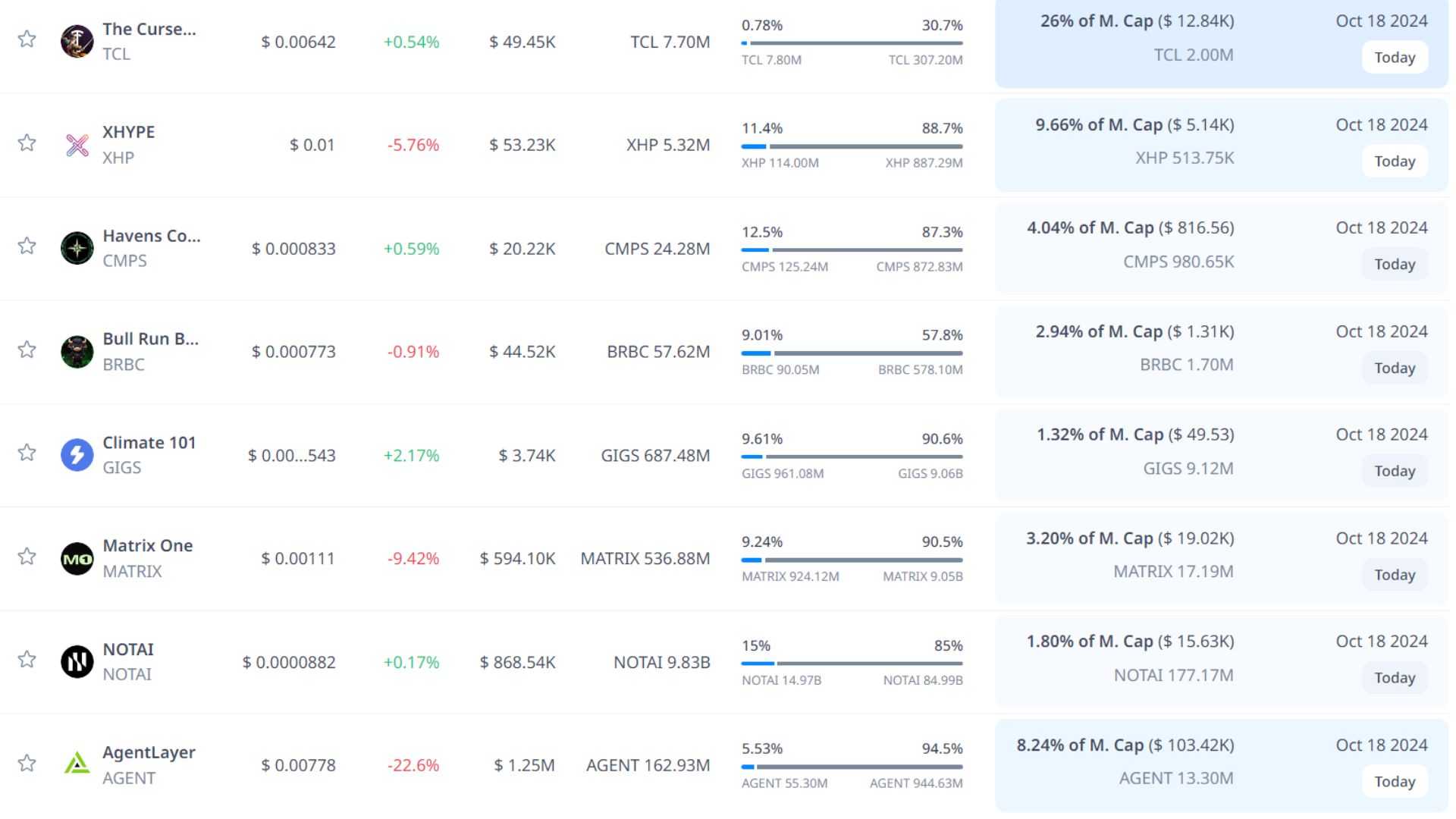Click the XHYPE pink X logo
1456x819 pixels.
click(x=77, y=145)
